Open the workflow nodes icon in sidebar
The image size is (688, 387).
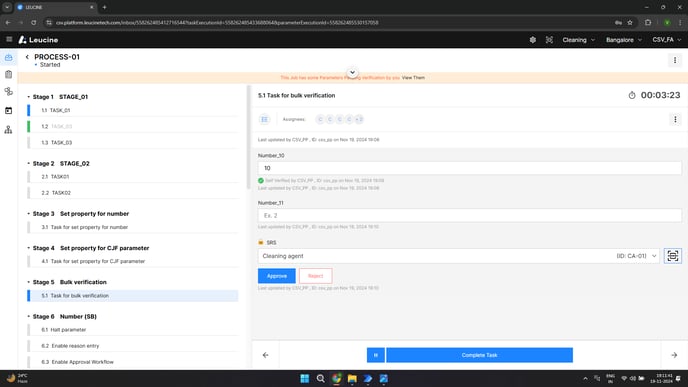pos(8,91)
